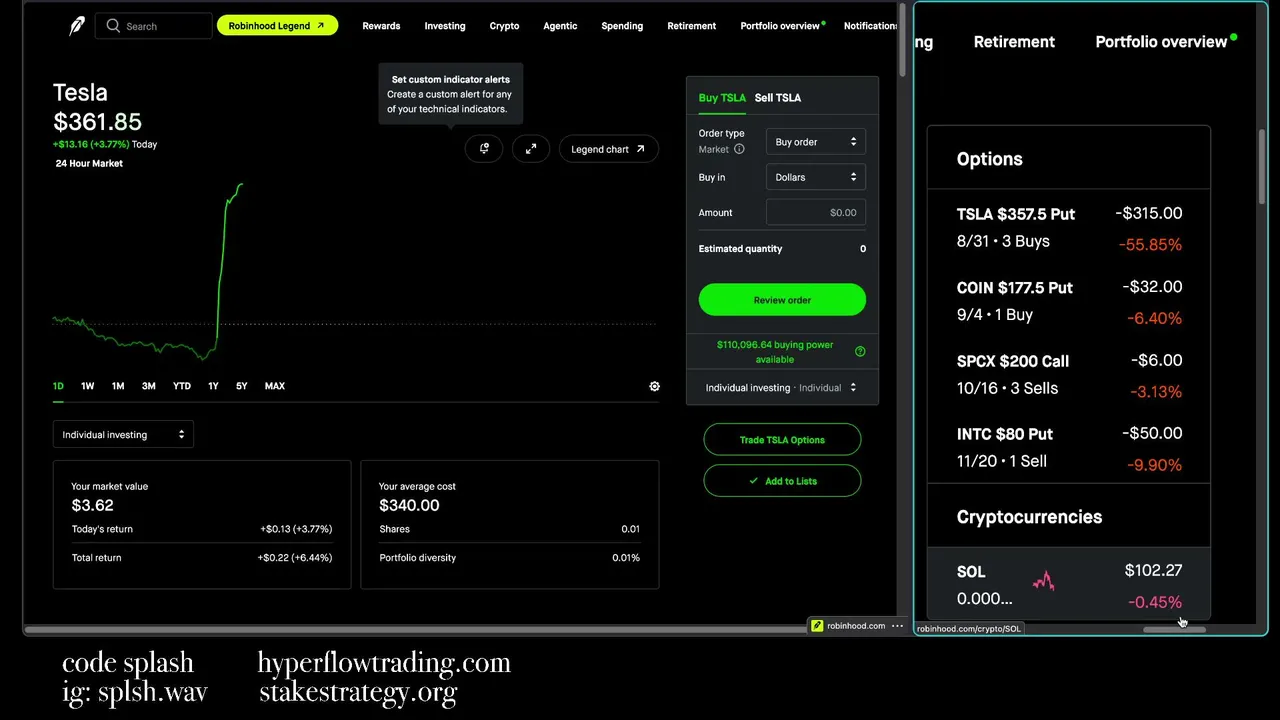
Task: Switch to the Sell TSLA tab
Action: pos(777,97)
